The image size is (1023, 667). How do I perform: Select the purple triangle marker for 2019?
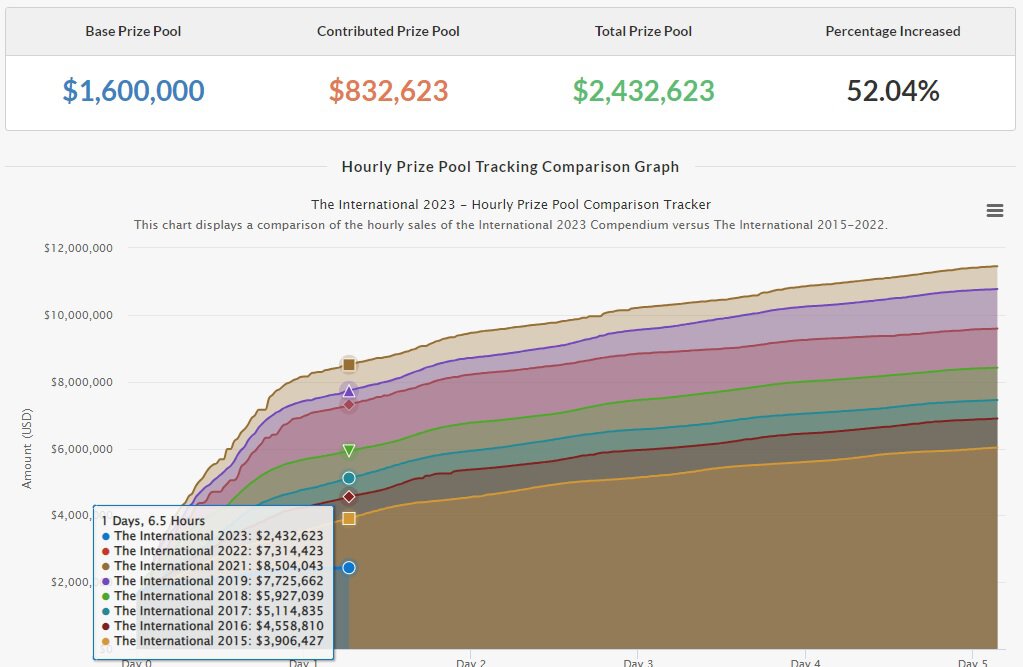pyautogui.click(x=349, y=391)
